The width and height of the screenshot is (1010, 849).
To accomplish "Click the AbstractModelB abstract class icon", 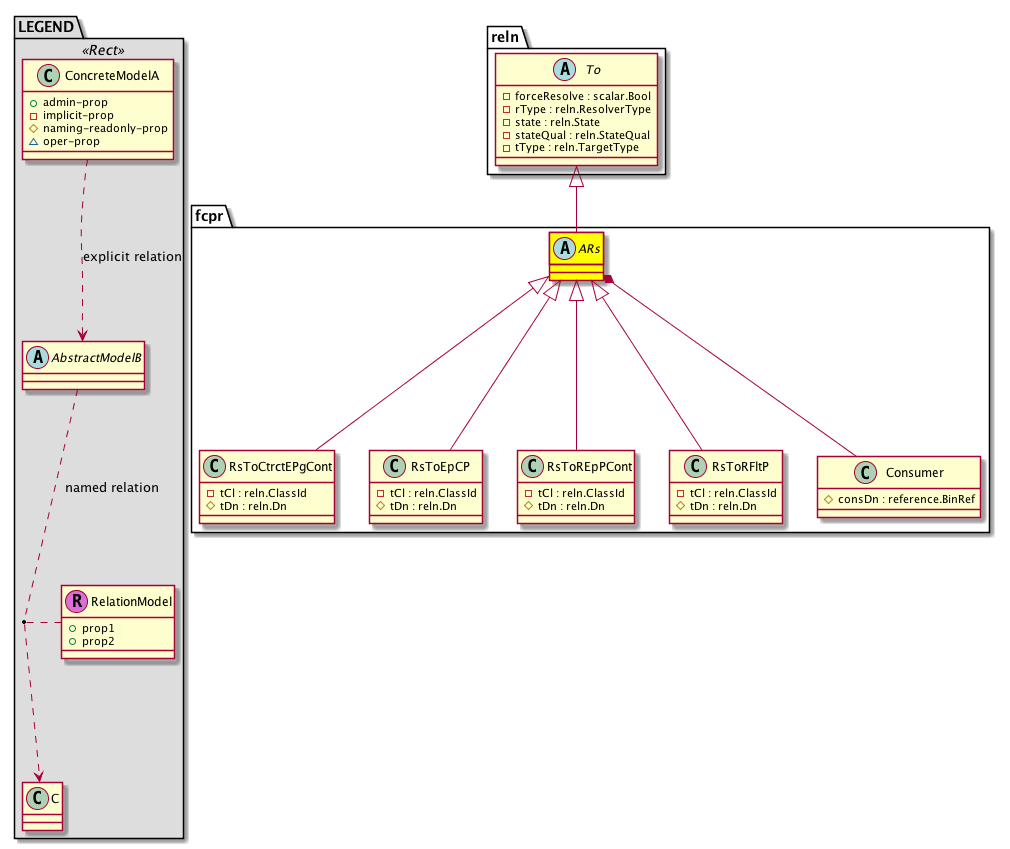I will [x=36, y=356].
